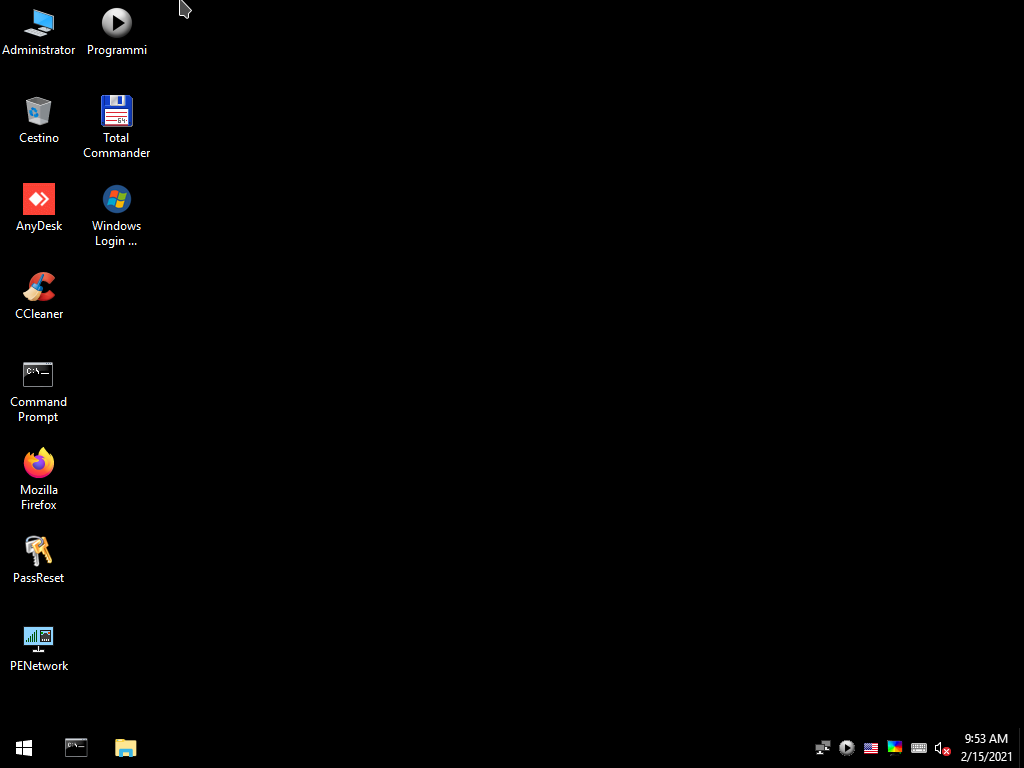Screen dimensions: 1024x768
Task: Click the colorful display tray icon
Action: coord(895,748)
